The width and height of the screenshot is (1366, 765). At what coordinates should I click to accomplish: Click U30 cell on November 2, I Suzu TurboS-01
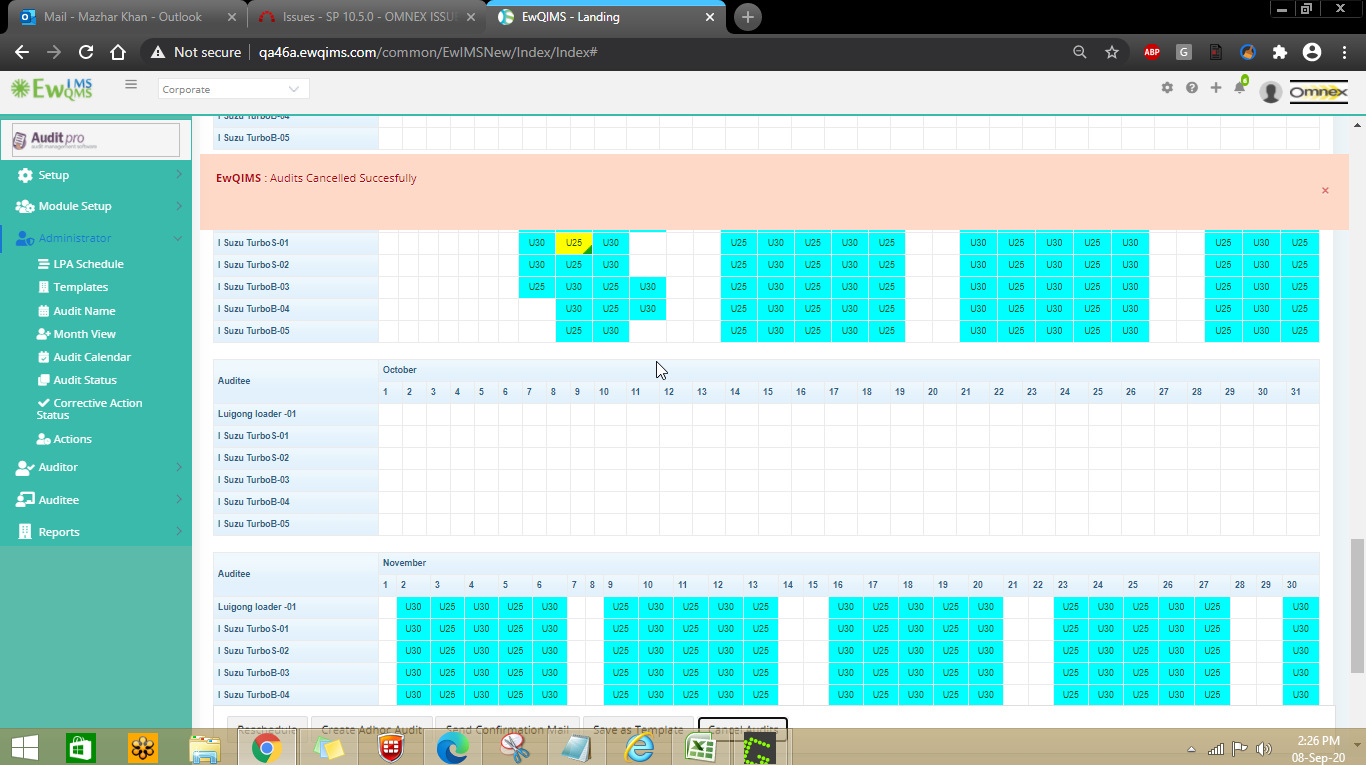coord(413,629)
